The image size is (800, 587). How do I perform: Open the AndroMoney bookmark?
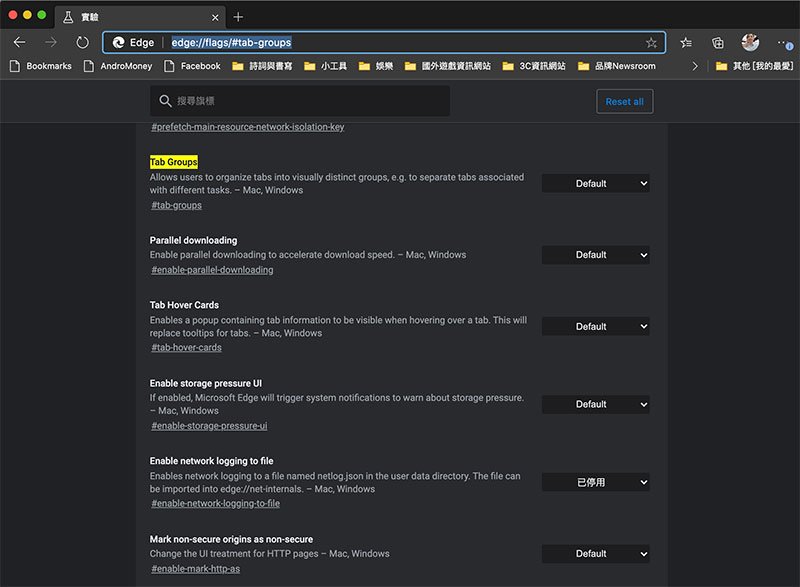(x=118, y=66)
